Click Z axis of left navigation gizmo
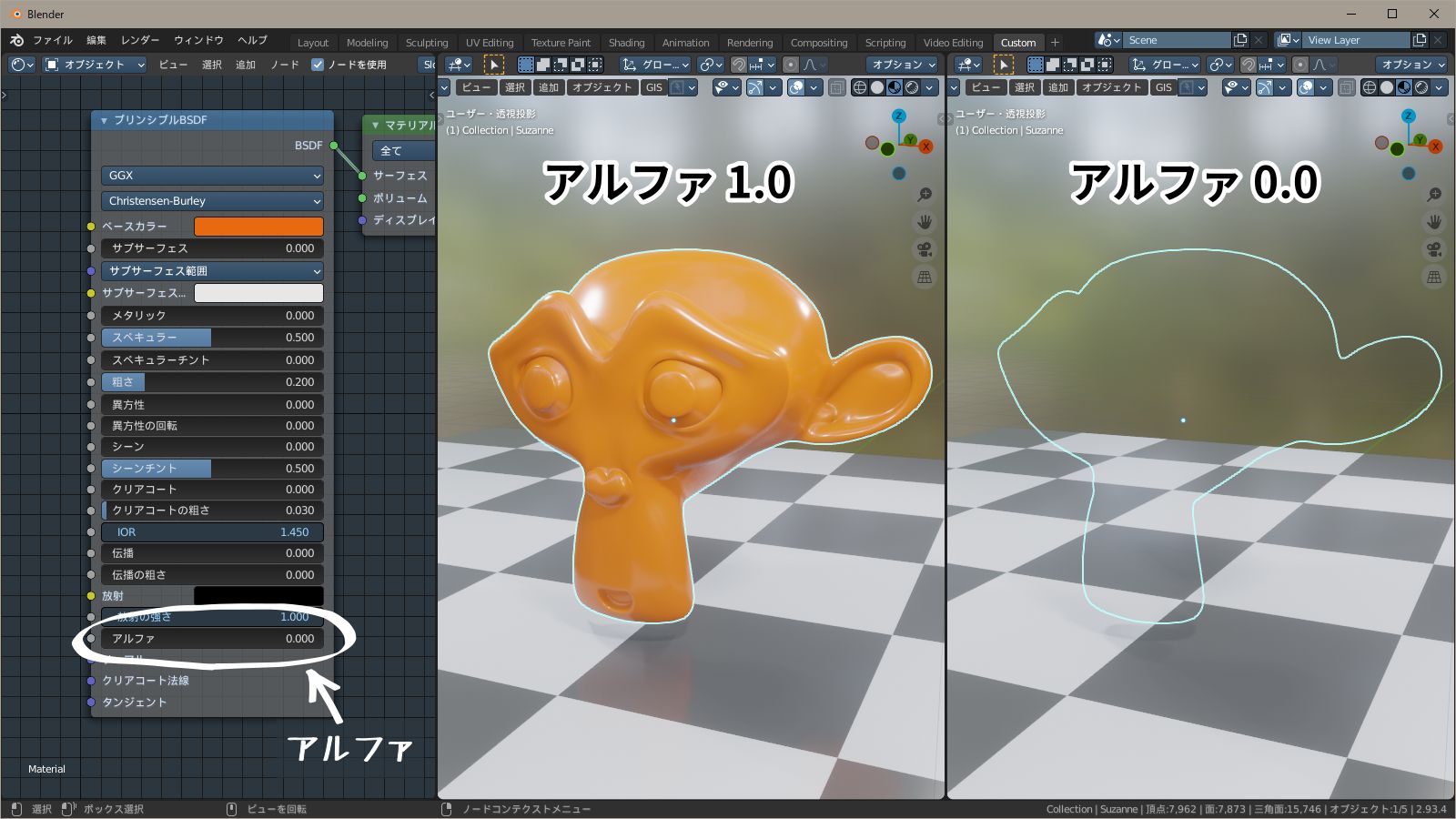Viewport: 1456px width, 819px height. pyautogui.click(x=898, y=116)
